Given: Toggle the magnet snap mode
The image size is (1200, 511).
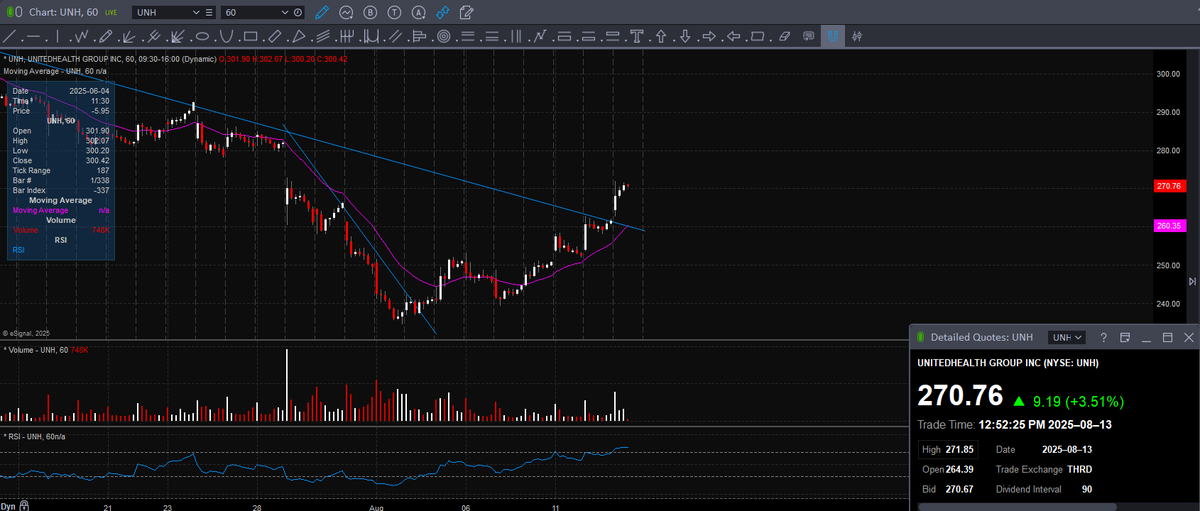Looking at the screenshot, I should 833,37.
